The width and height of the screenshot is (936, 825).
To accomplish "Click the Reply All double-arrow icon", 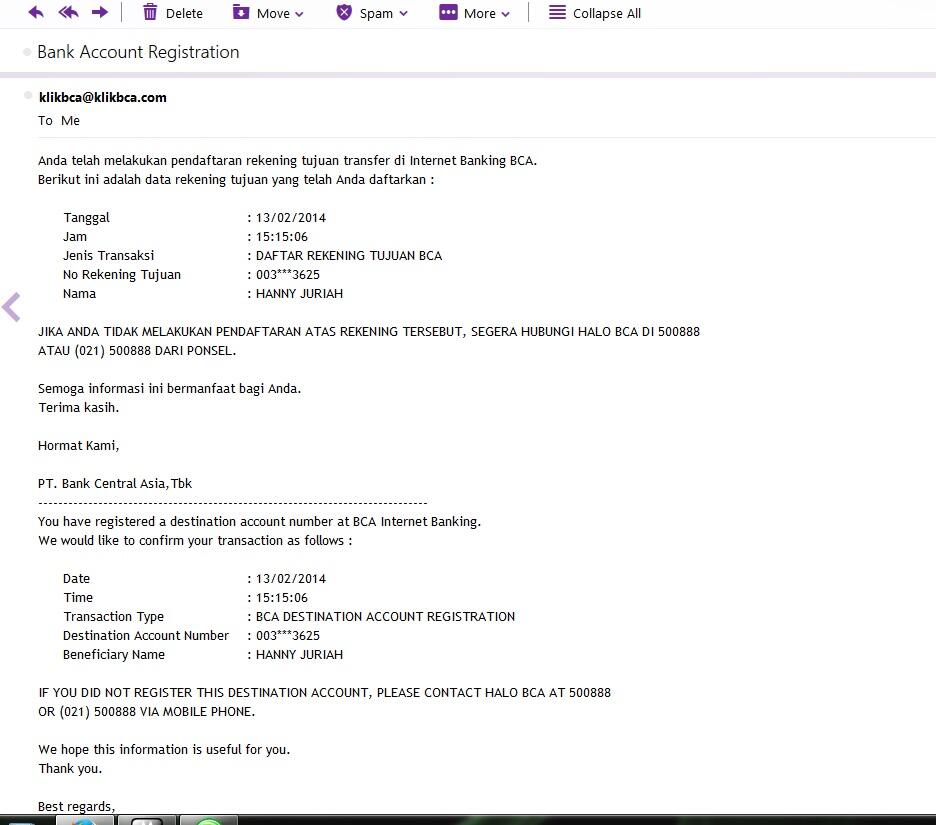I will click(x=68, y=12).
